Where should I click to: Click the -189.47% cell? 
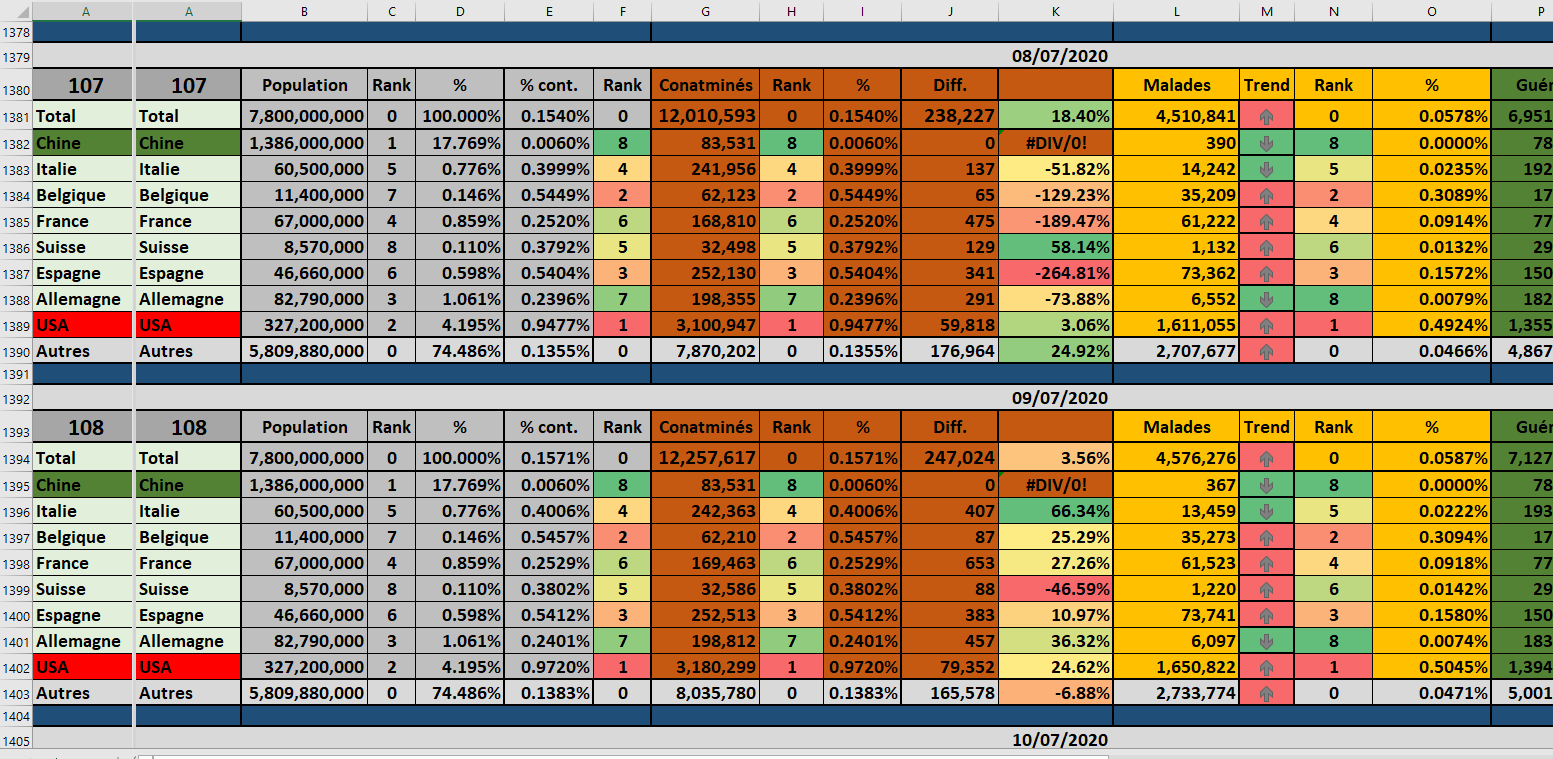pyautogui.click(x=1055, y=221)
